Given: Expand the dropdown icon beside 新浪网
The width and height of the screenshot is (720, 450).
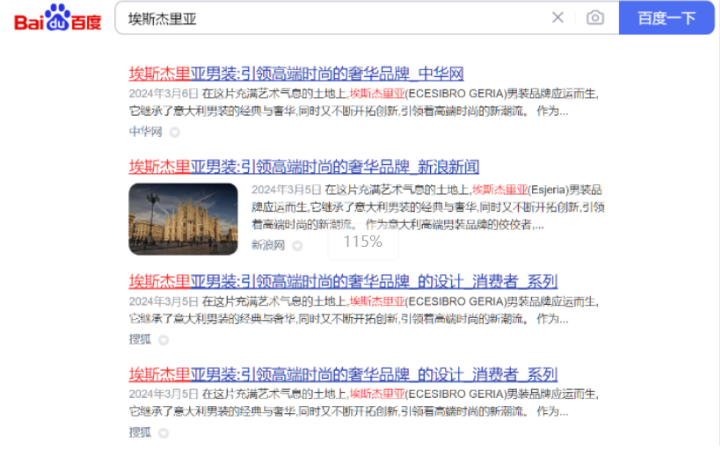Looking at the screenshot, I should (x=298, y=246).
